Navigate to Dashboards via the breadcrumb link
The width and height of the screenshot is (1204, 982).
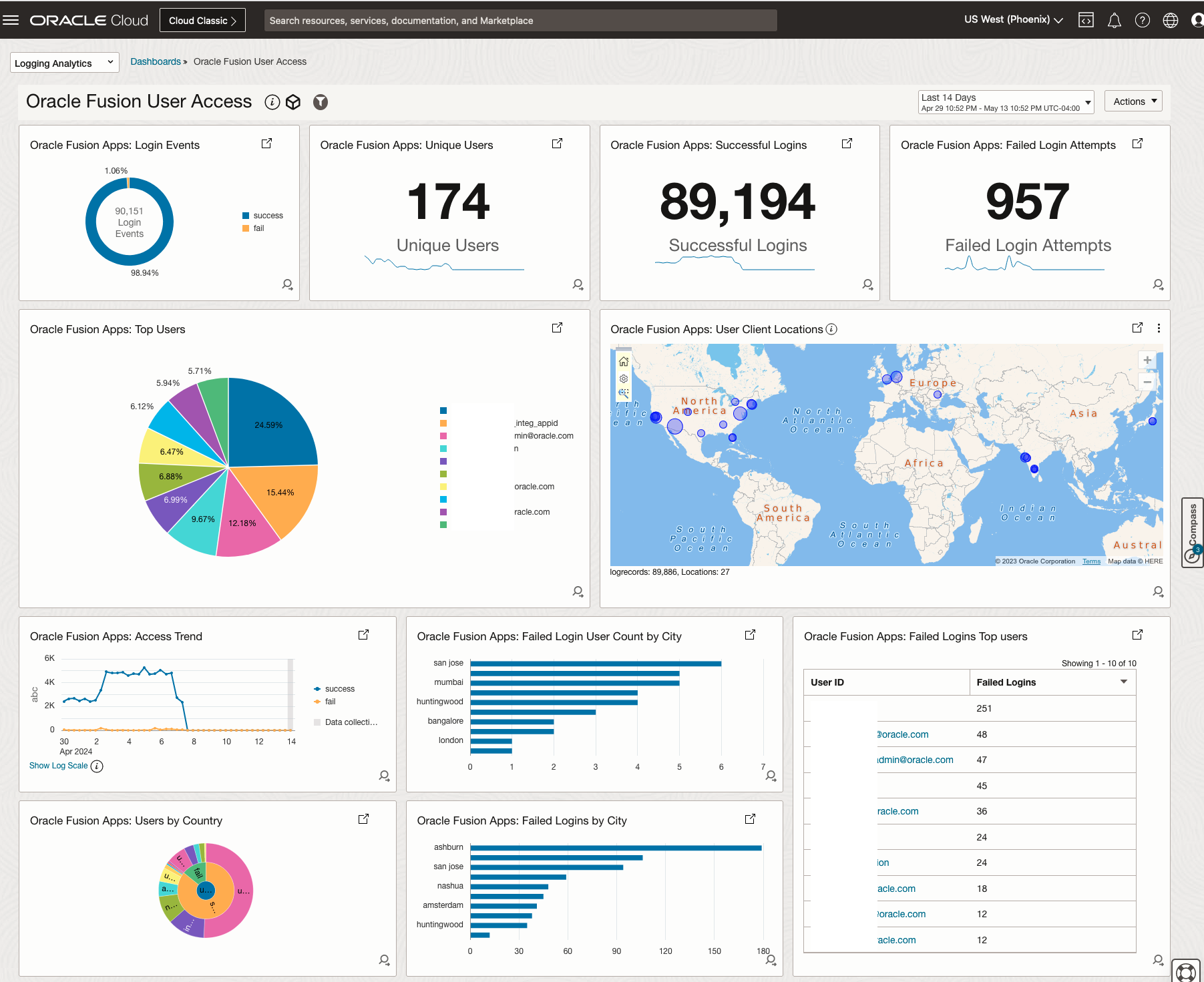tap(155, 61)
